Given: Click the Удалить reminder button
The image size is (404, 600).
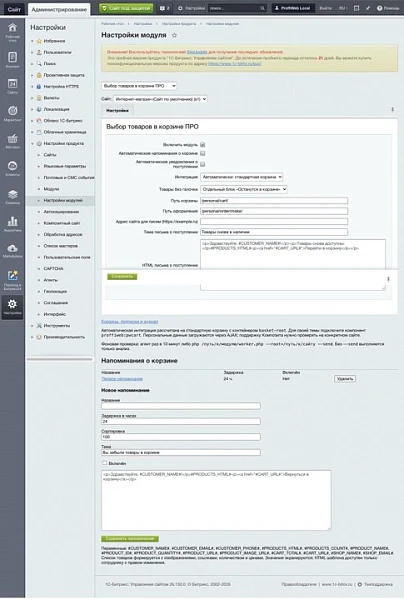Looking at the screenshot, I should (x=345, y=379).
